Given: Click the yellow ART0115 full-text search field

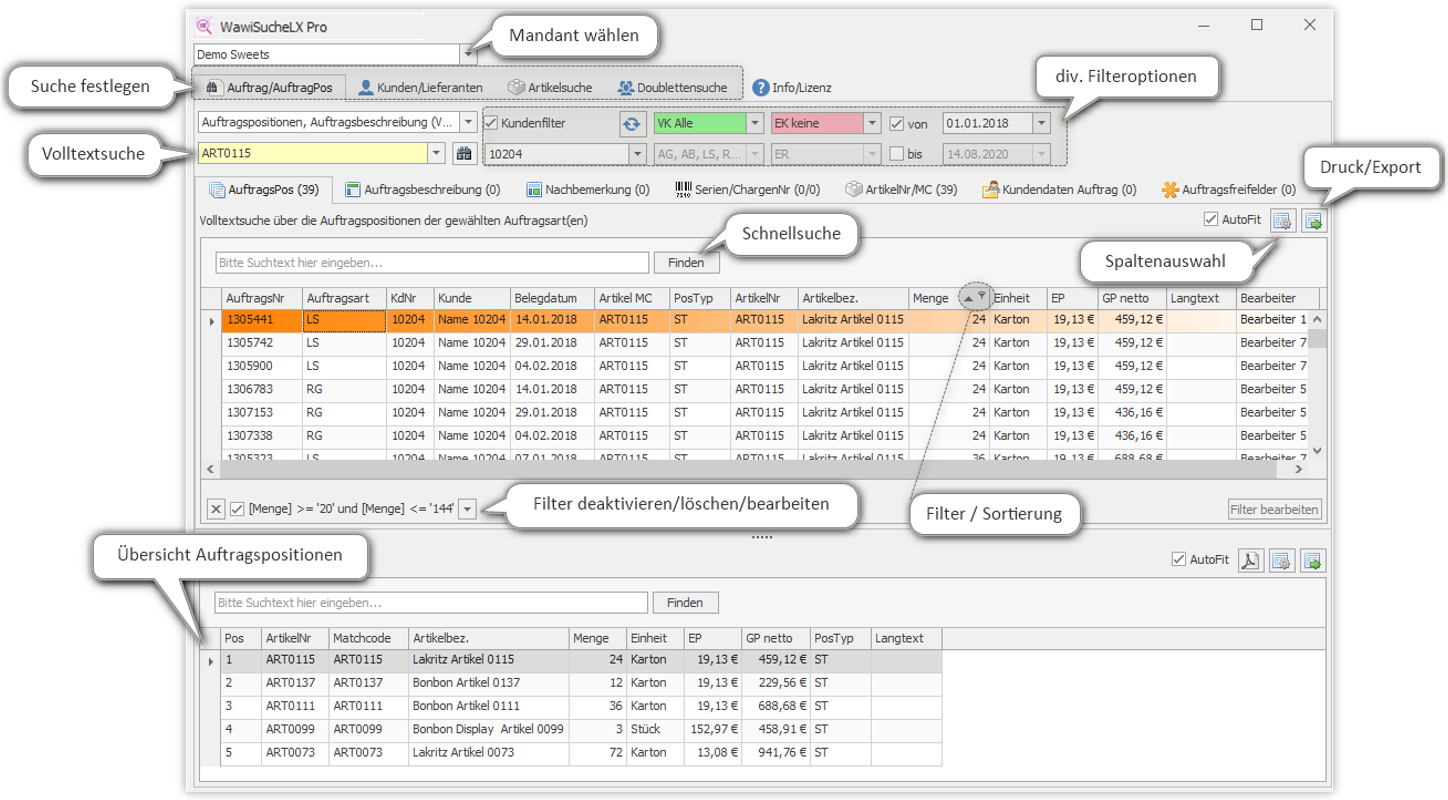Looking at the screenshot, I should pyautogui.click(x=313, y=153).
